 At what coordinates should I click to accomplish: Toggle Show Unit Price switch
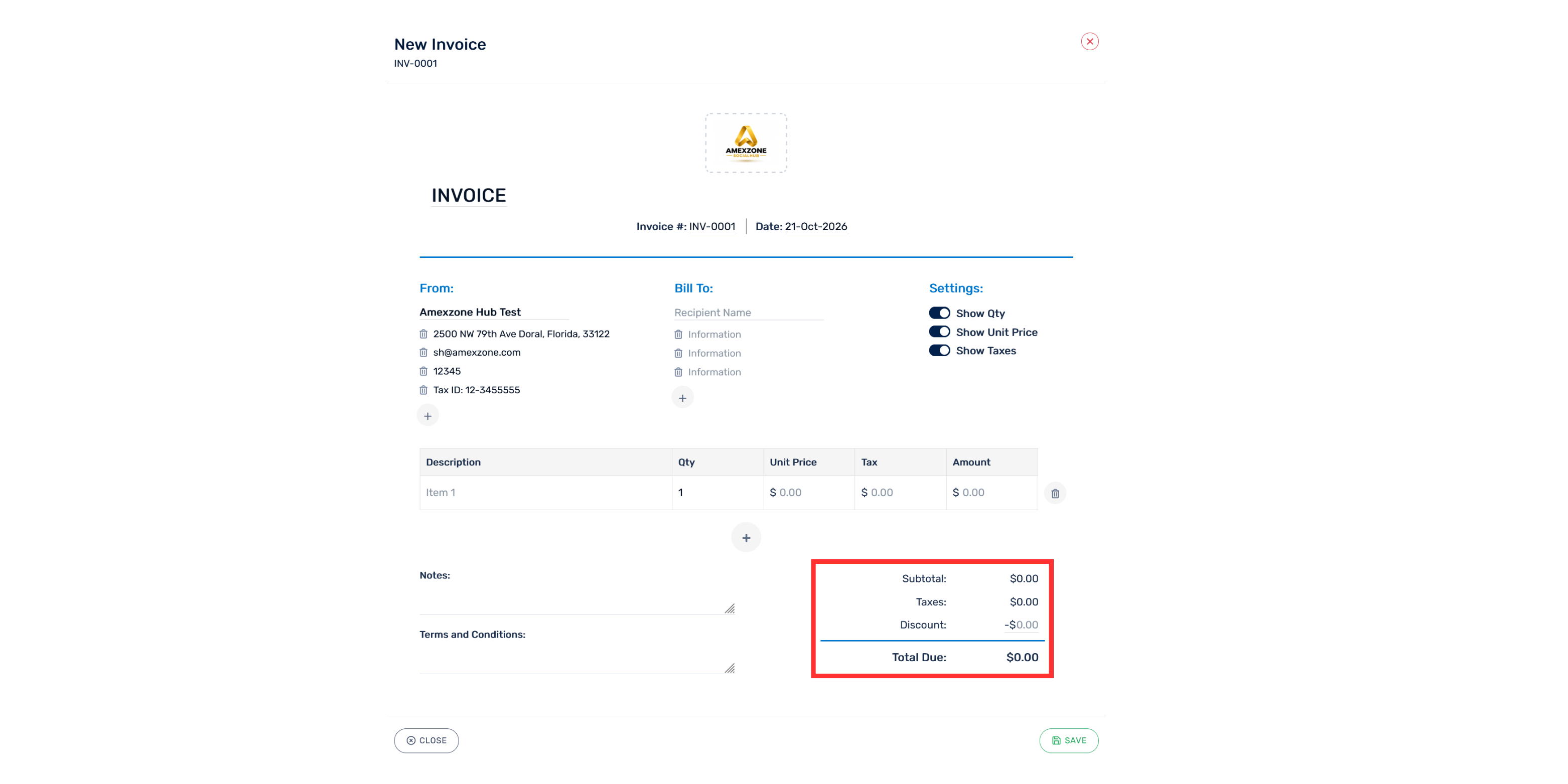click(x=939, y=332)
